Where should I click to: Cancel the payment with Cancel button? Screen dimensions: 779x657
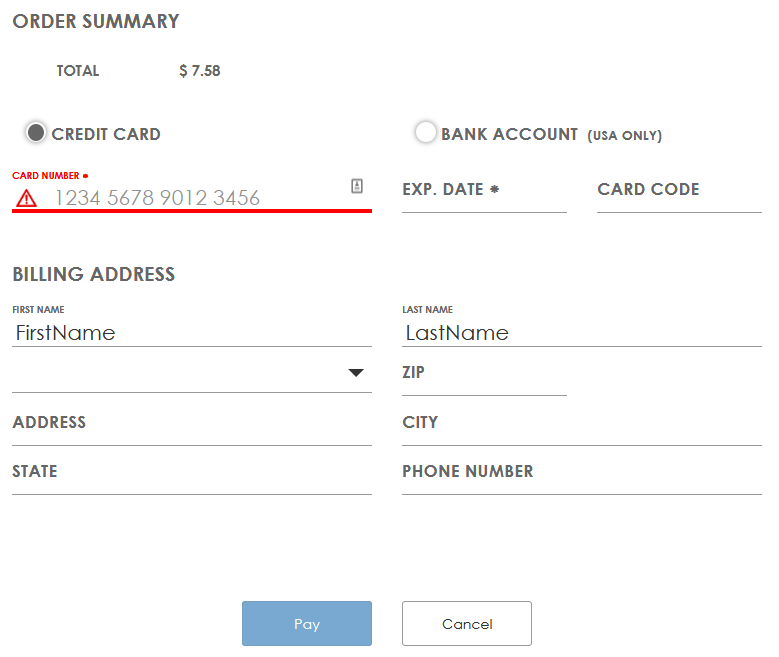(467, 624)
